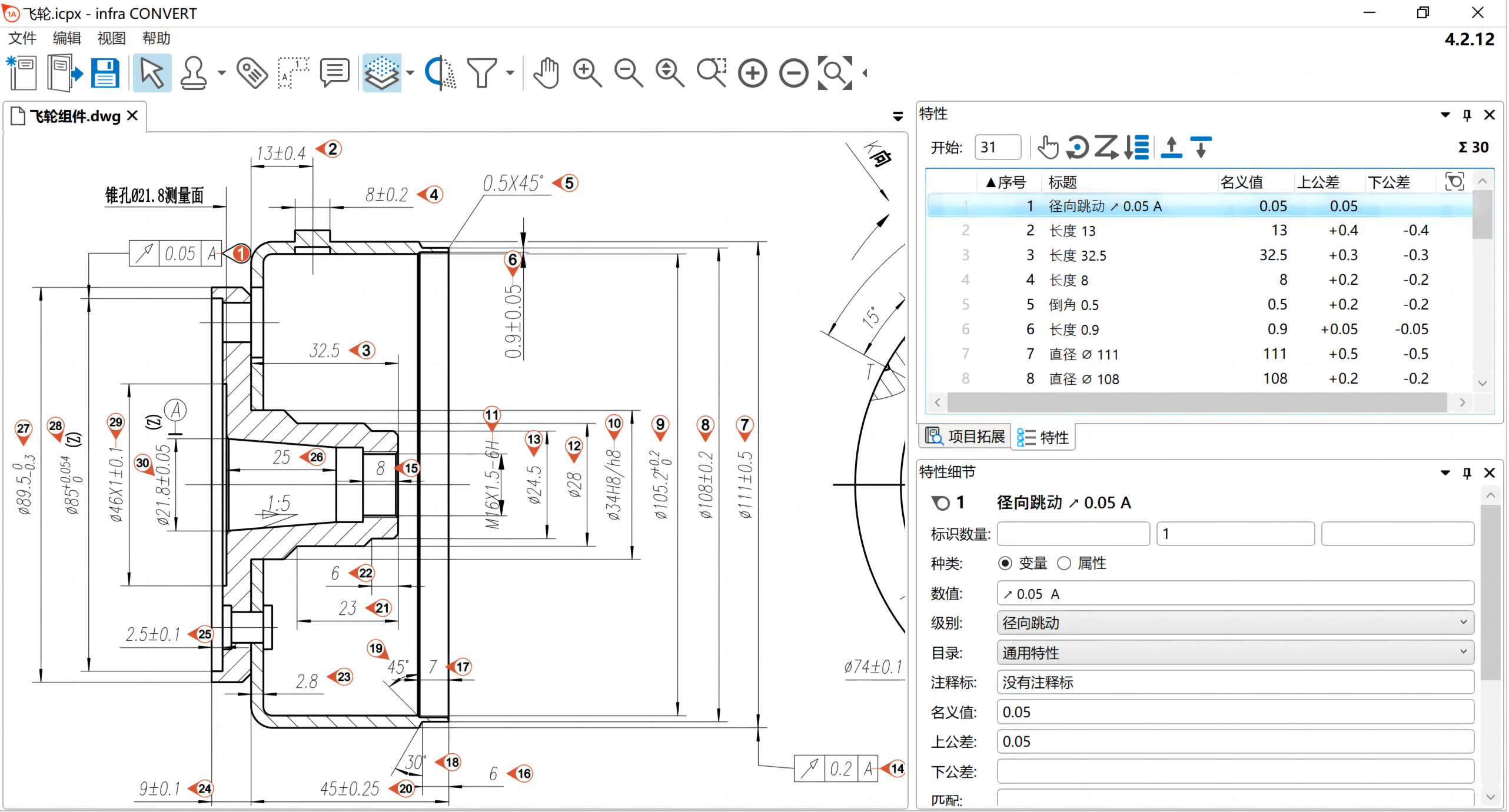The width and height of the screenshot is (1509, 812).
Task: Click the Filter funnel icon
Action: 482,73
